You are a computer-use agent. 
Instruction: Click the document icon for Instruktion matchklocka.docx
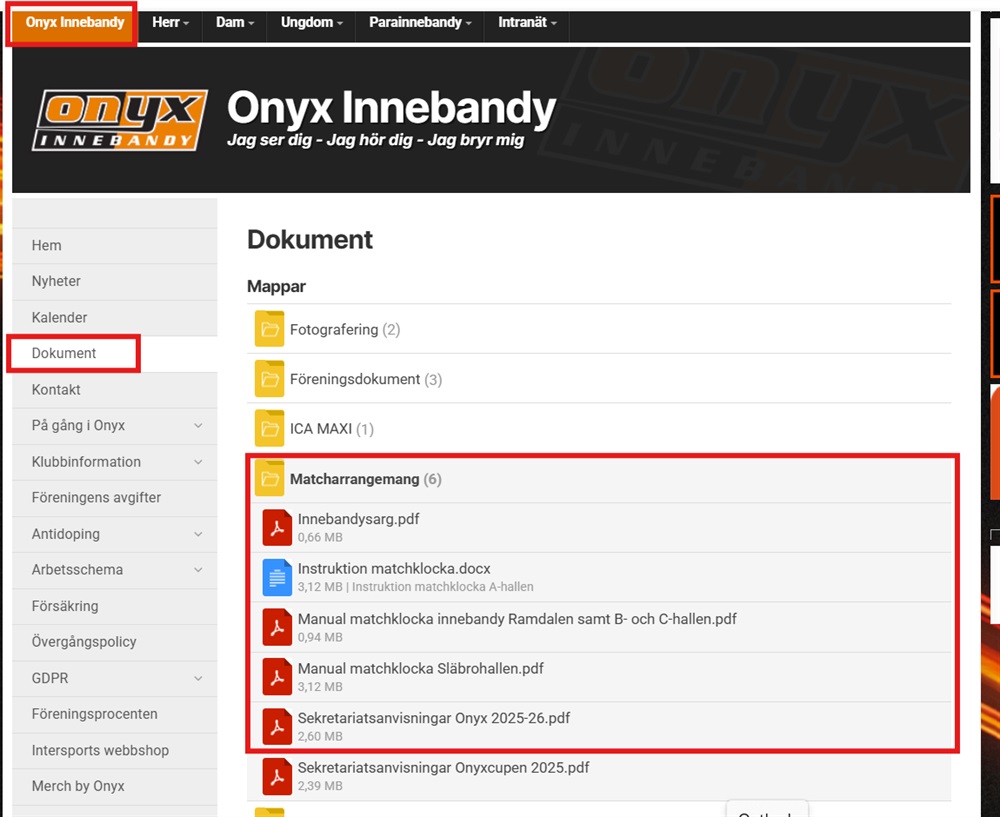277,577
